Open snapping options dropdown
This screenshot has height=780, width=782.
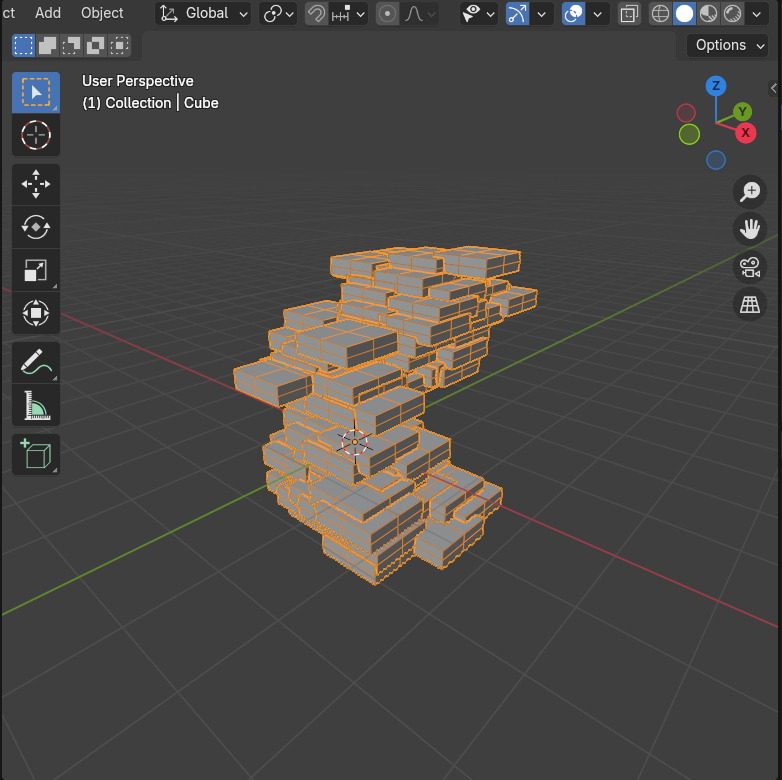pos(349,13)
